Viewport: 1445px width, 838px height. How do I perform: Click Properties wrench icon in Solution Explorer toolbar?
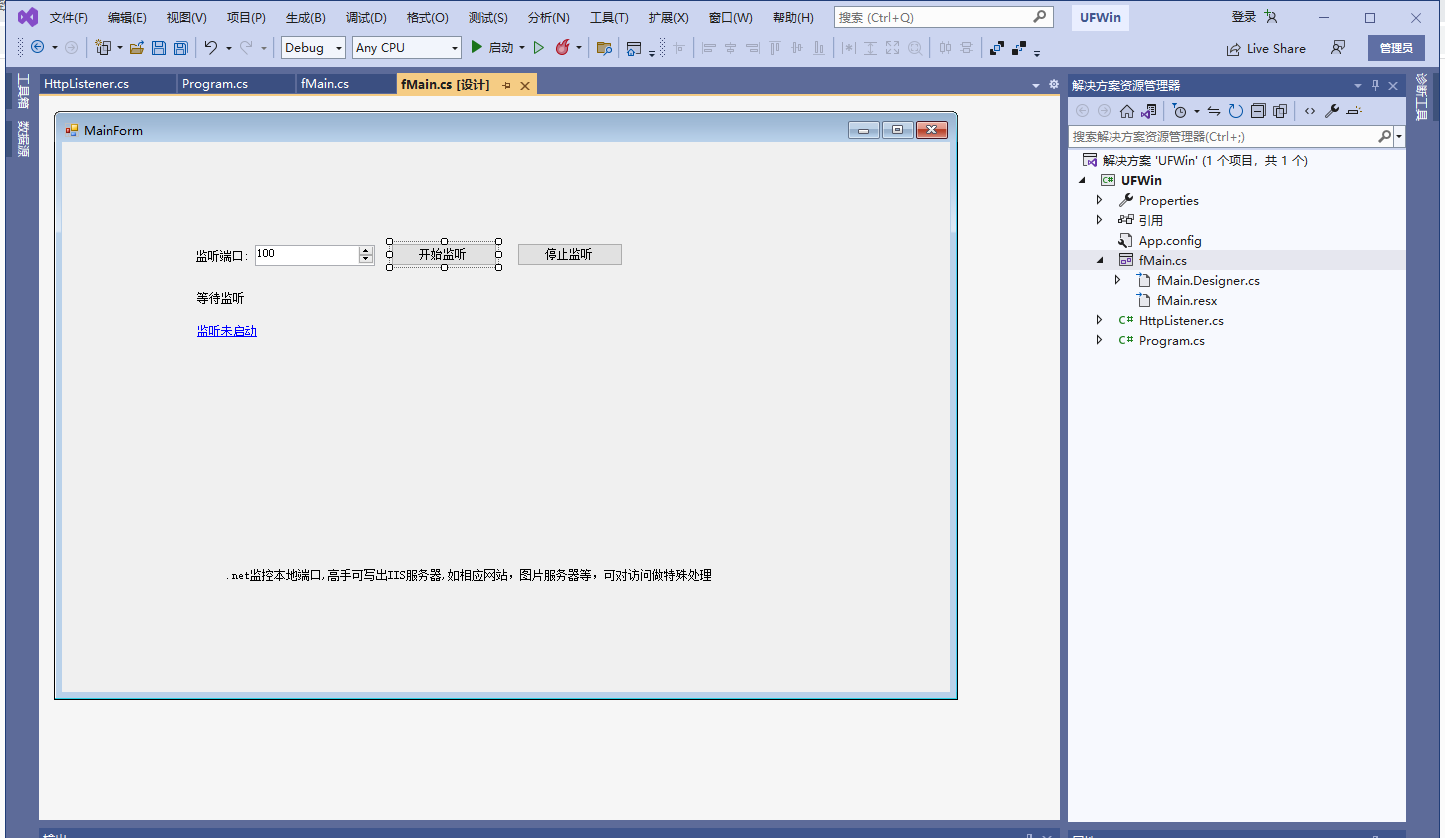1332,111
